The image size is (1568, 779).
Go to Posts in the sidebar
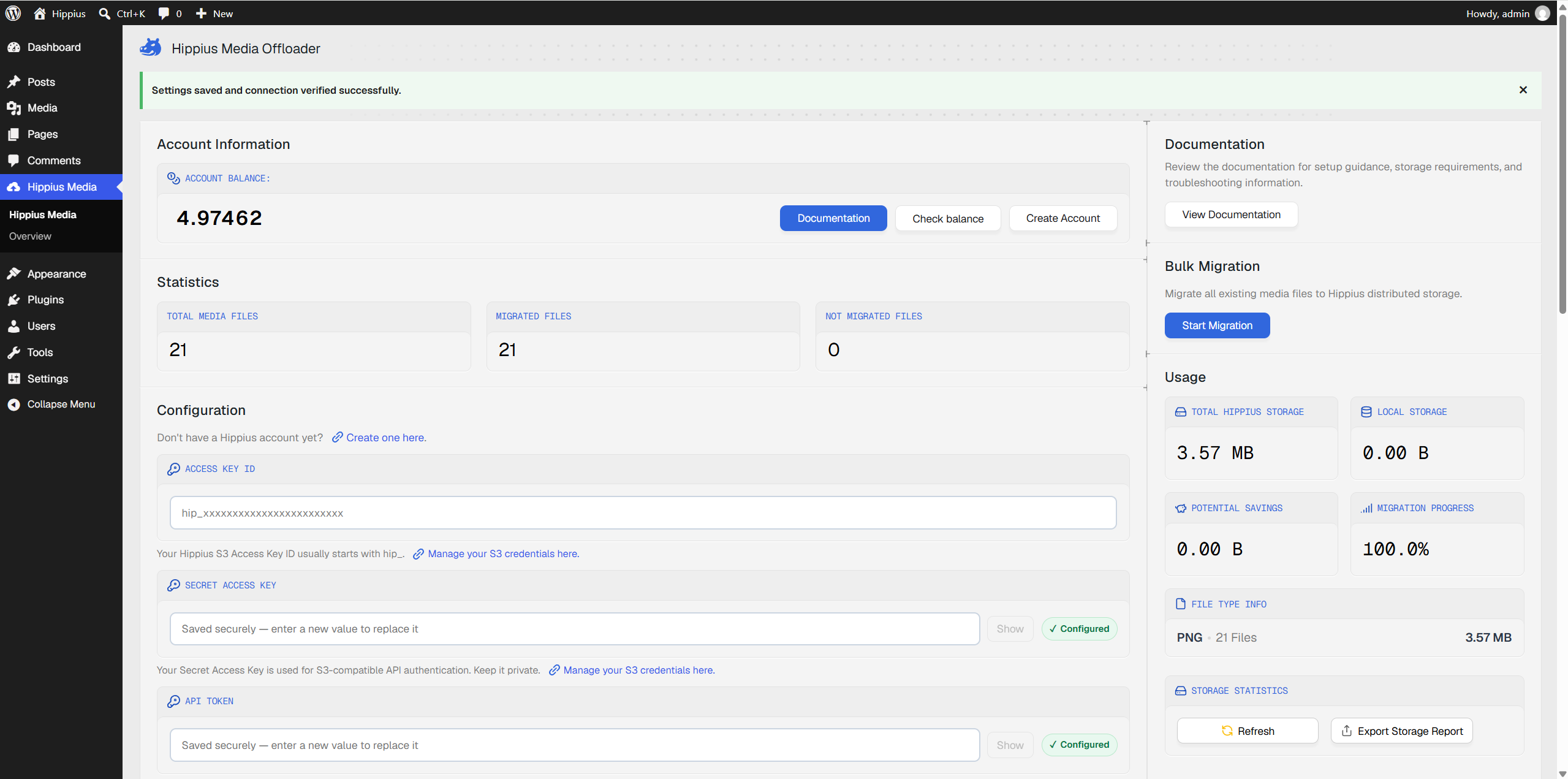[x=61, y=82]
